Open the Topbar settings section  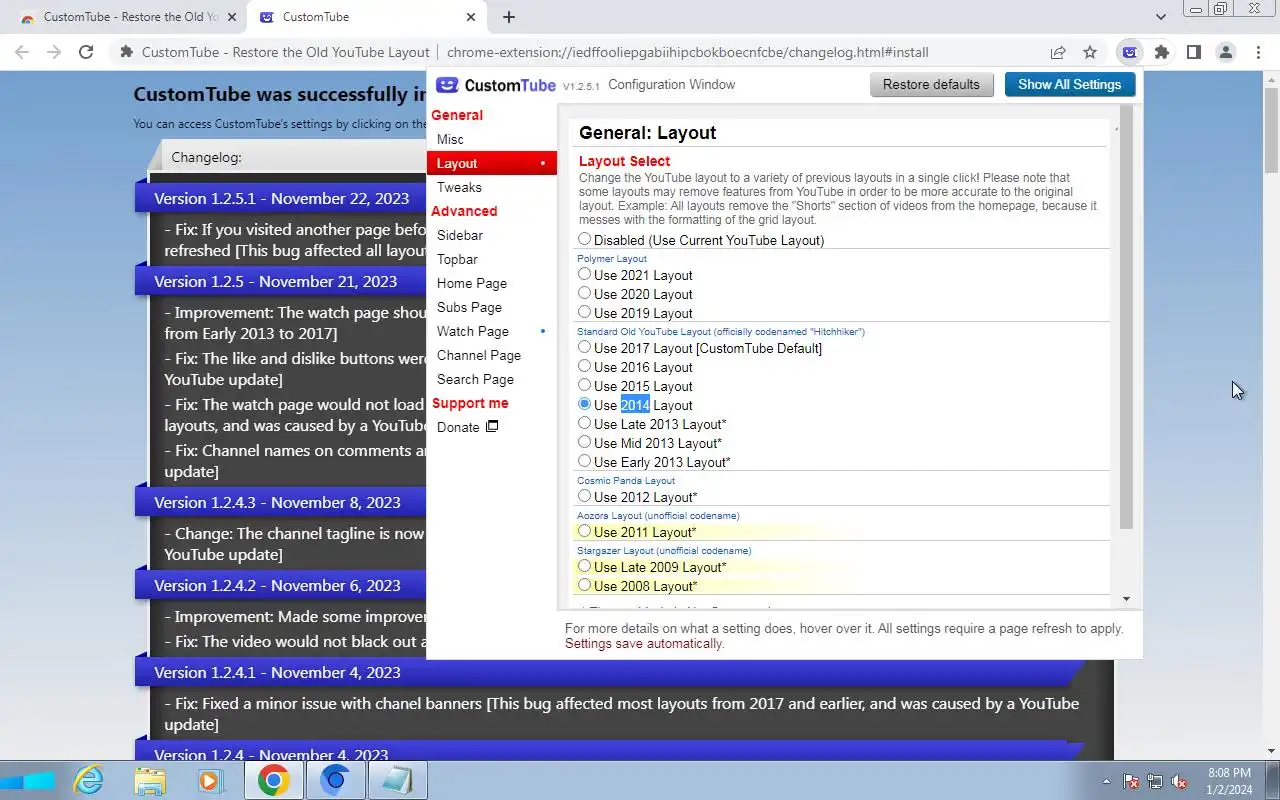pos(457,259)
